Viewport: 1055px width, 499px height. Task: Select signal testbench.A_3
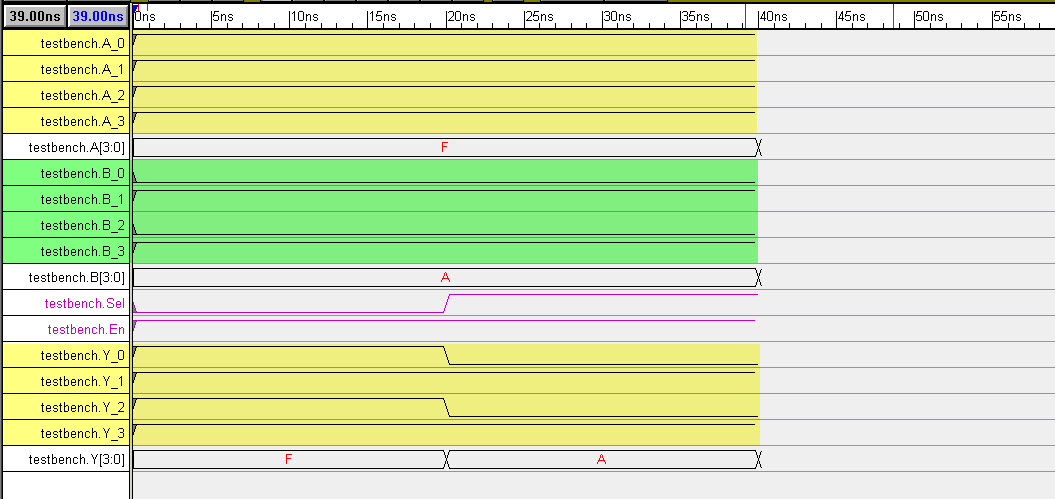[66, 122]
